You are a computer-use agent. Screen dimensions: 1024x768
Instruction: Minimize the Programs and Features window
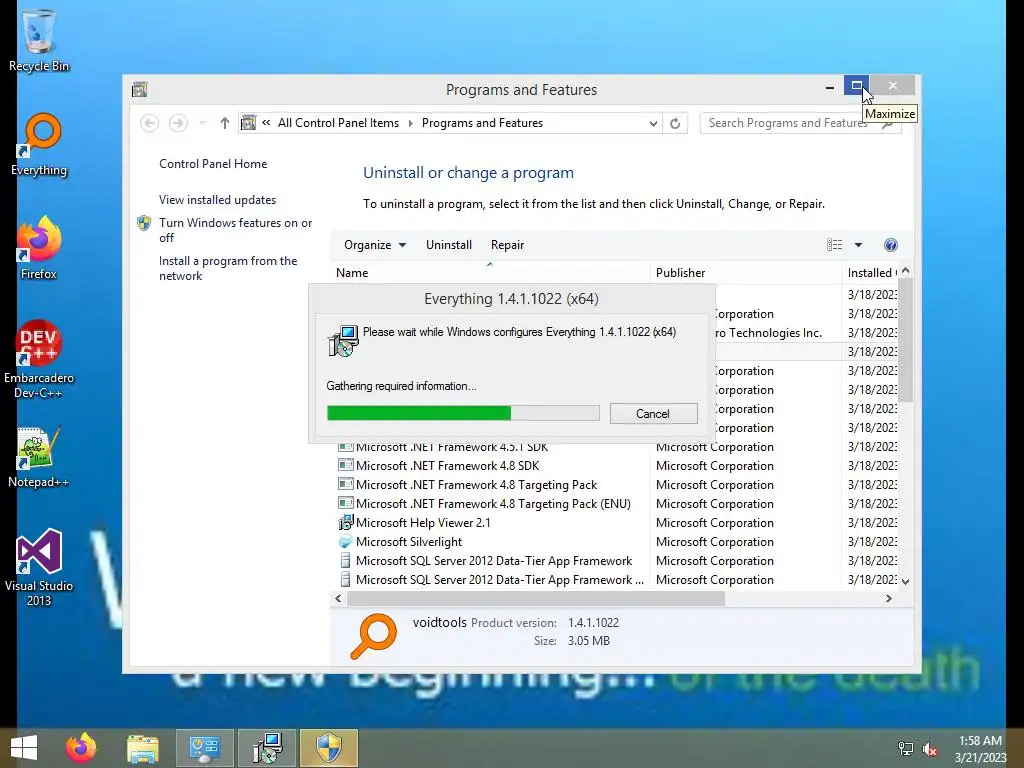click(829, 86)
